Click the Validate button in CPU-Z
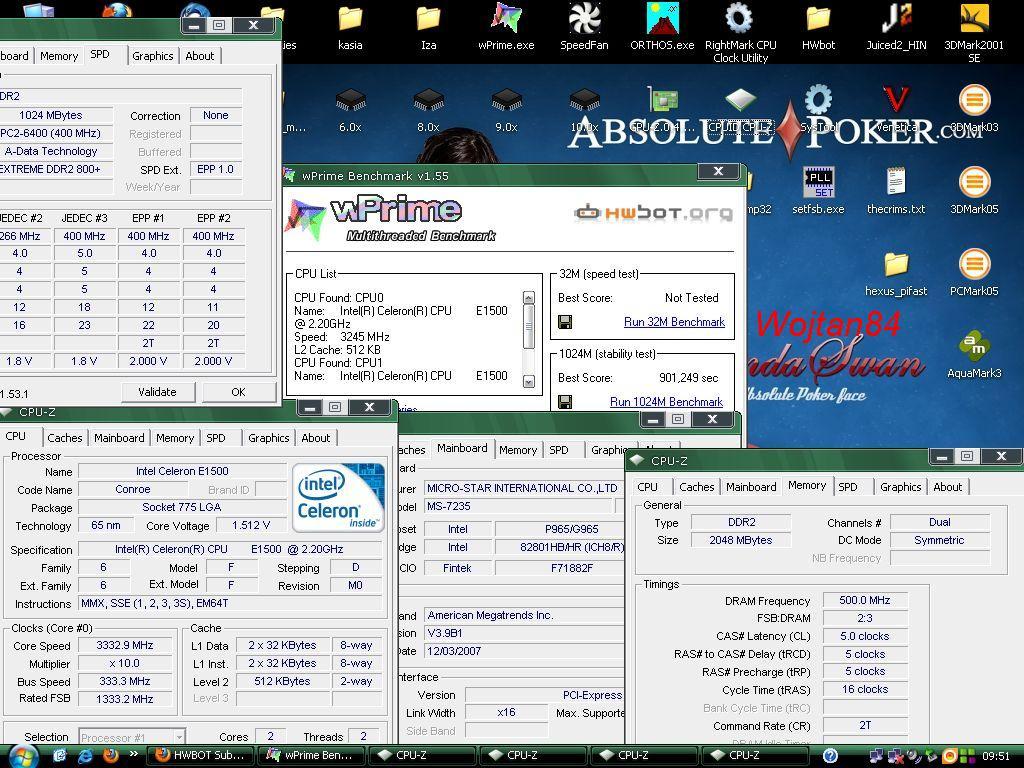 [157, 392]
